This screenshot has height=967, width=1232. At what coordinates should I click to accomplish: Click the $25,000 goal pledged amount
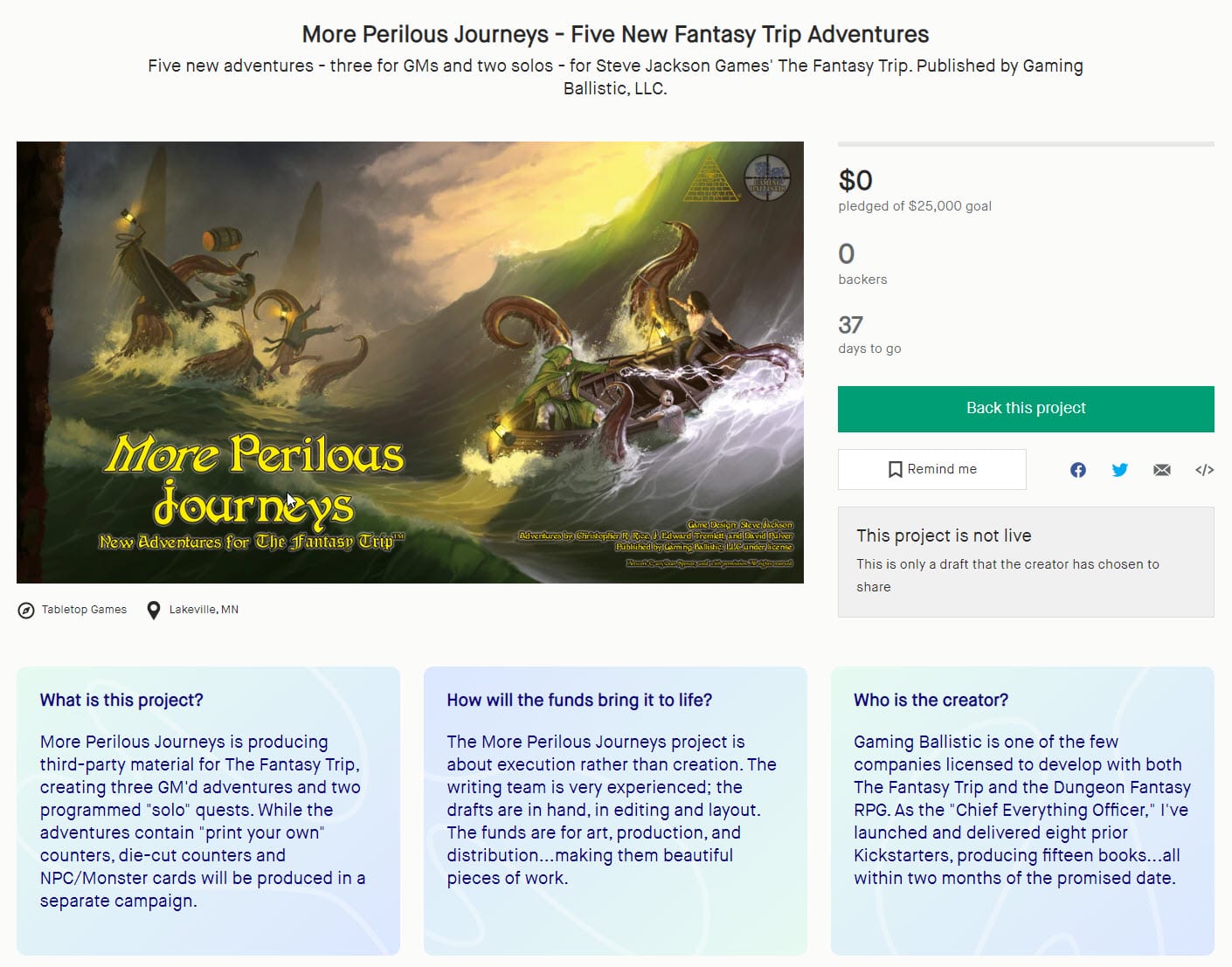coord(915,206)
